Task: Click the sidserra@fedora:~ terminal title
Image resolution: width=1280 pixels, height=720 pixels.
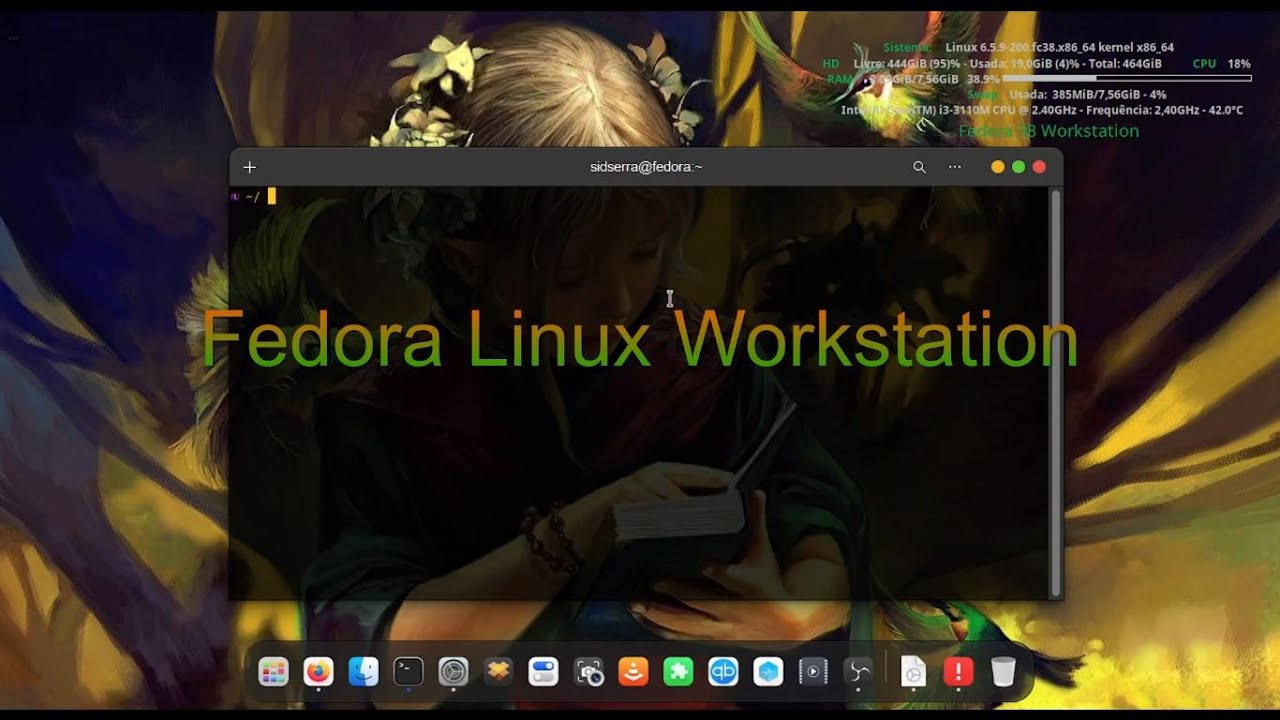Action: coord(646,167)
